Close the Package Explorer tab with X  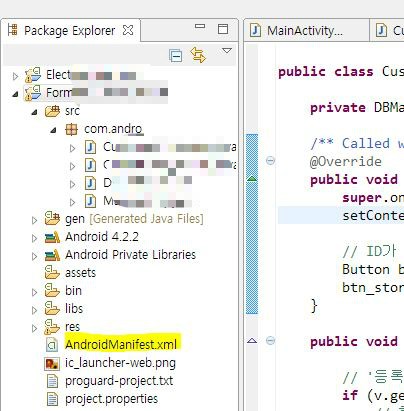128,30
